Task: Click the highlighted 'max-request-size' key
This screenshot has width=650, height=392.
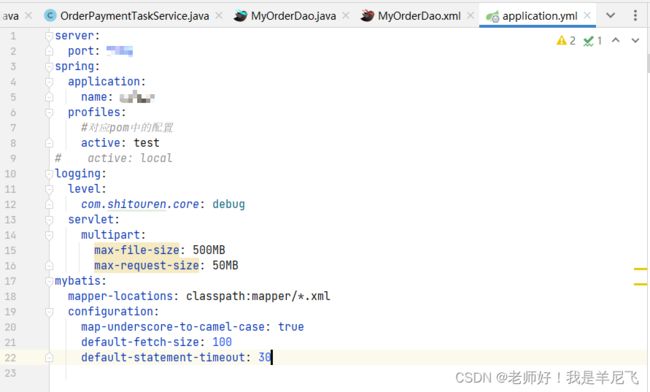Action: (146, 266)
